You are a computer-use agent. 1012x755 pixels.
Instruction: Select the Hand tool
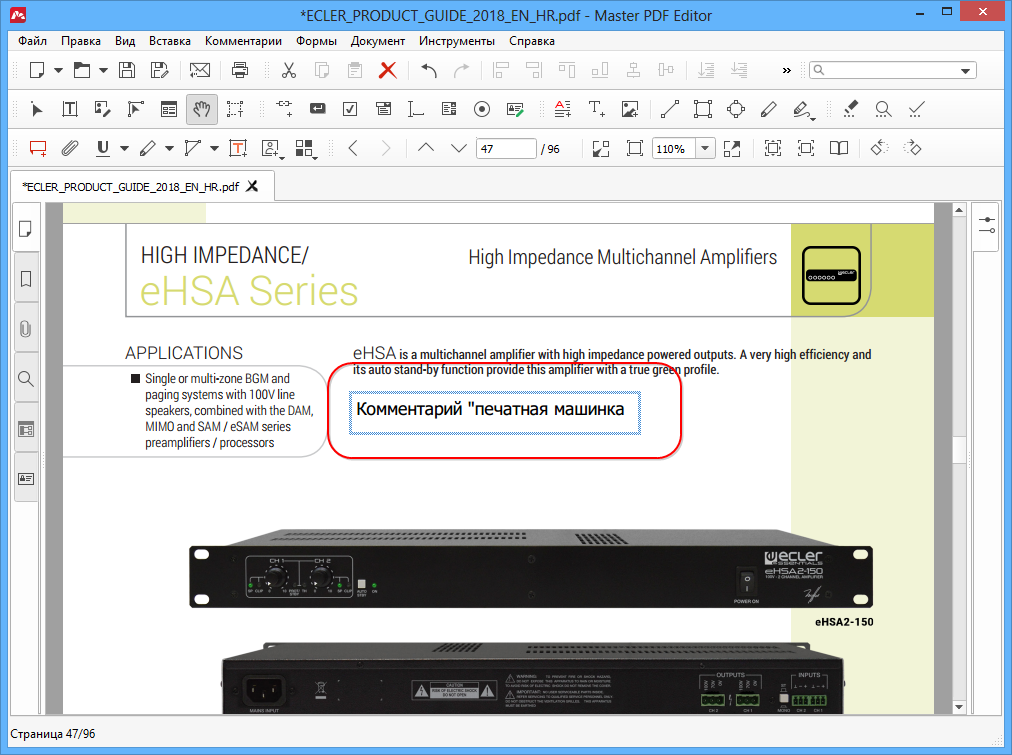[x=201, y=108]
